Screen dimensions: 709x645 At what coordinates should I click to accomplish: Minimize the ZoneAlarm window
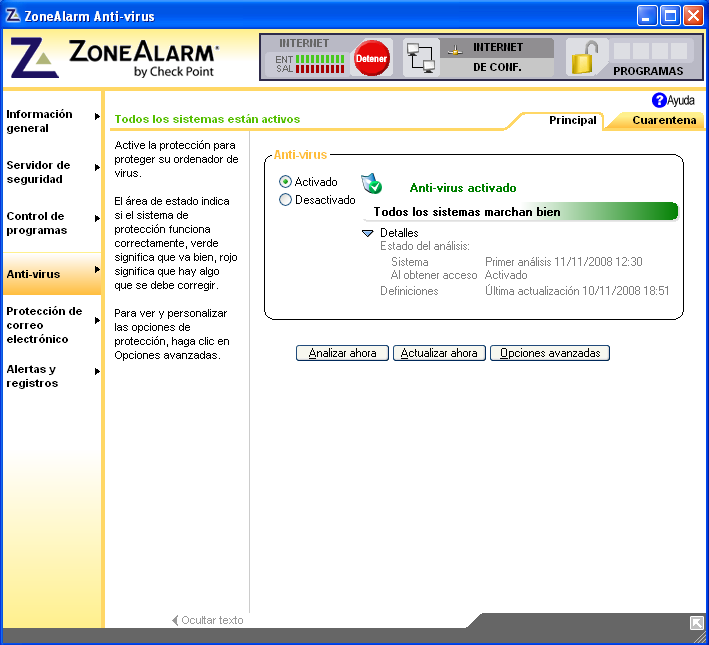pos(647,16)
